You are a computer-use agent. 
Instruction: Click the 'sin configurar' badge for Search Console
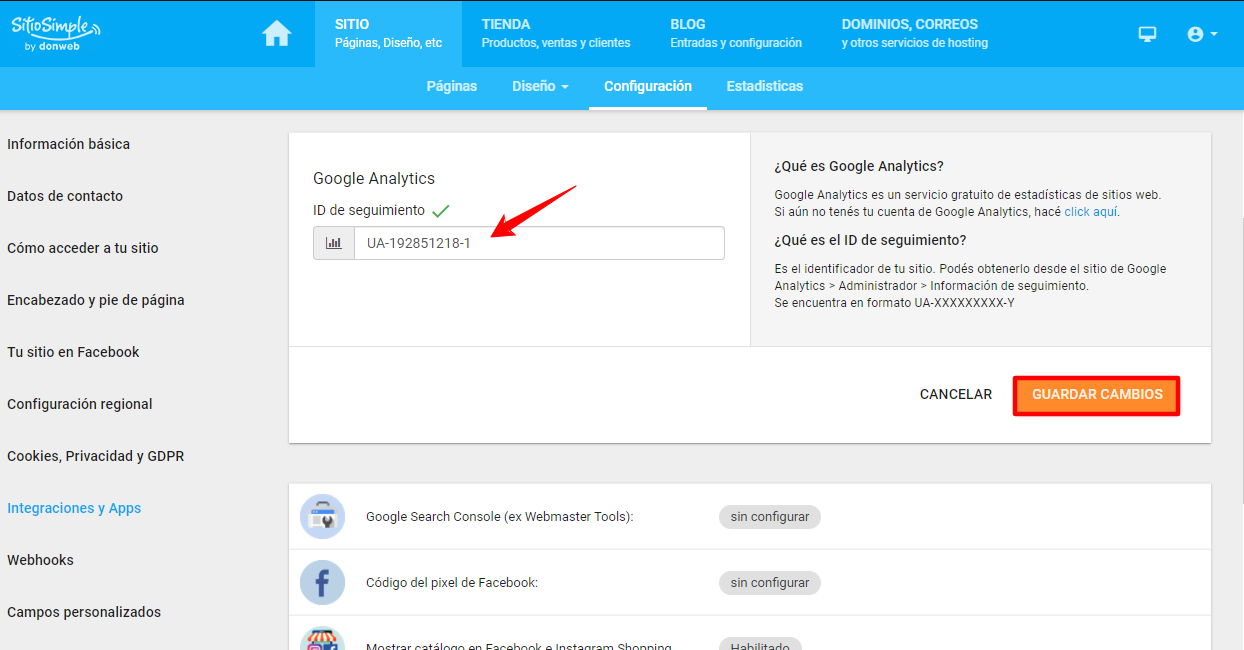click(770, 517)
